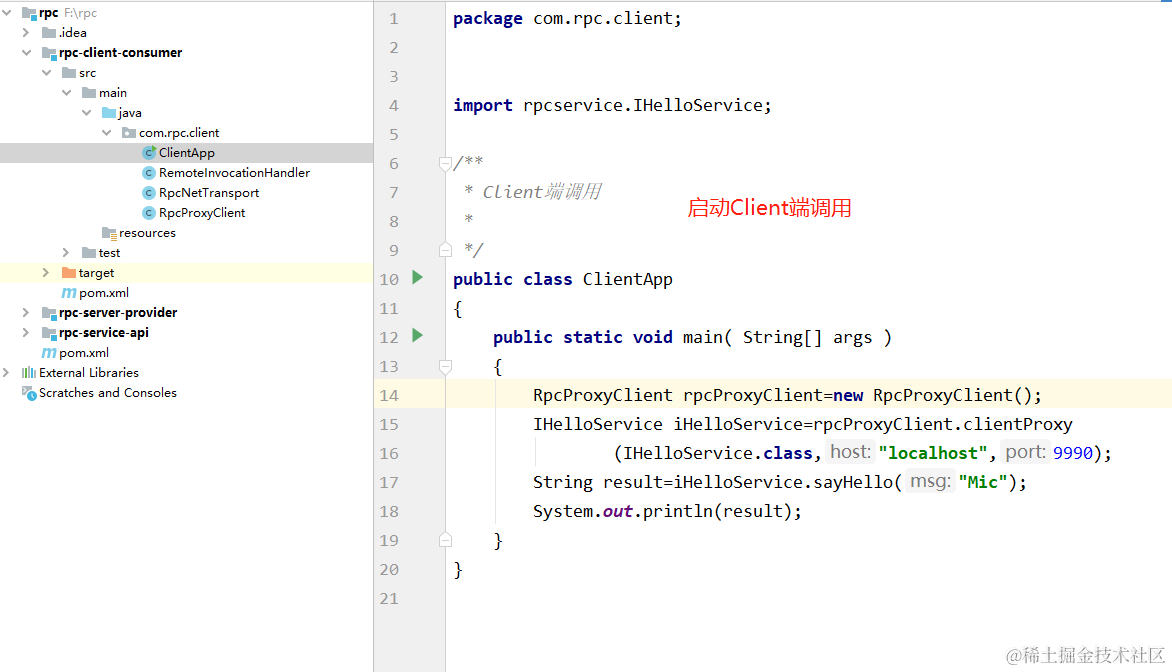Select RemoteInvocationHandler in the project tree

187,173
